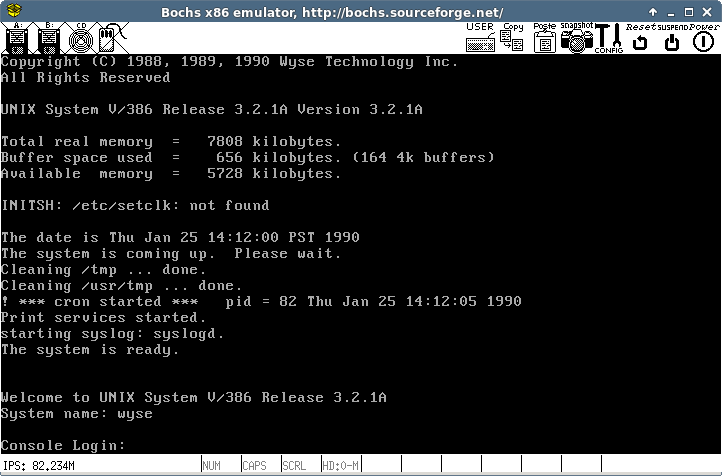
Task: Click the "Buffer space used" line
Action: pyautogui.click(x=248, y=157)
